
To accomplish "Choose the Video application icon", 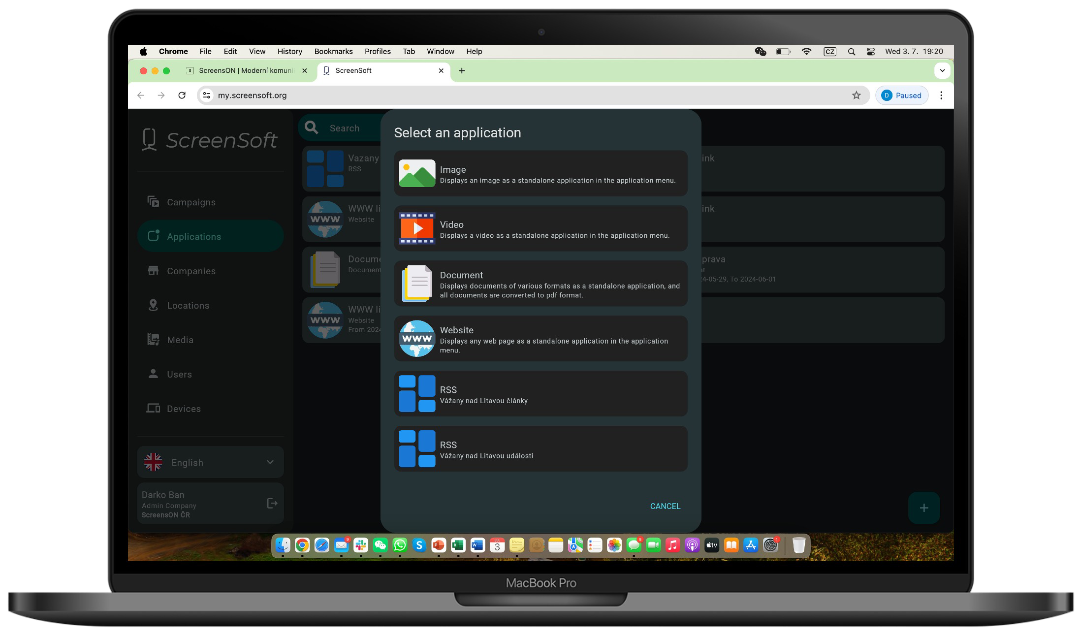I will (417, 229).
